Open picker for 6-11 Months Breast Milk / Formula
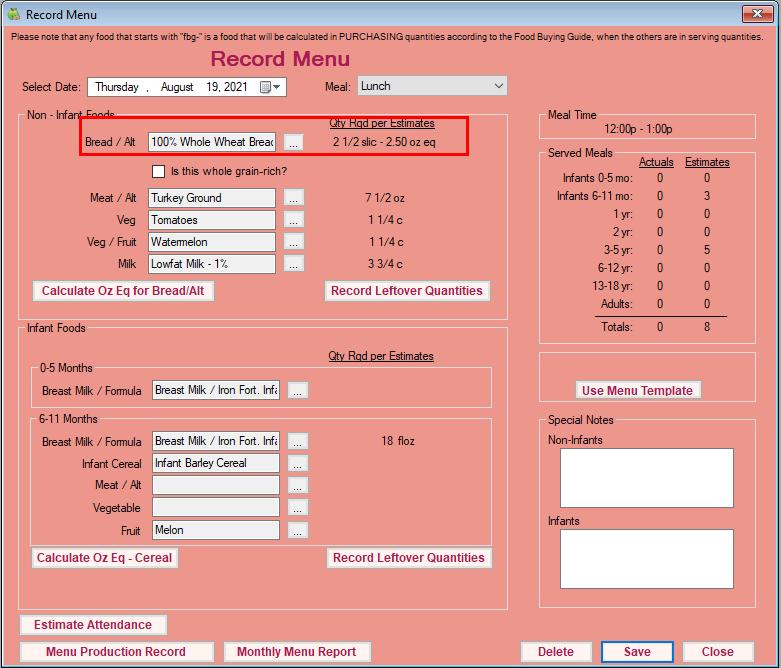 [297, 441]
